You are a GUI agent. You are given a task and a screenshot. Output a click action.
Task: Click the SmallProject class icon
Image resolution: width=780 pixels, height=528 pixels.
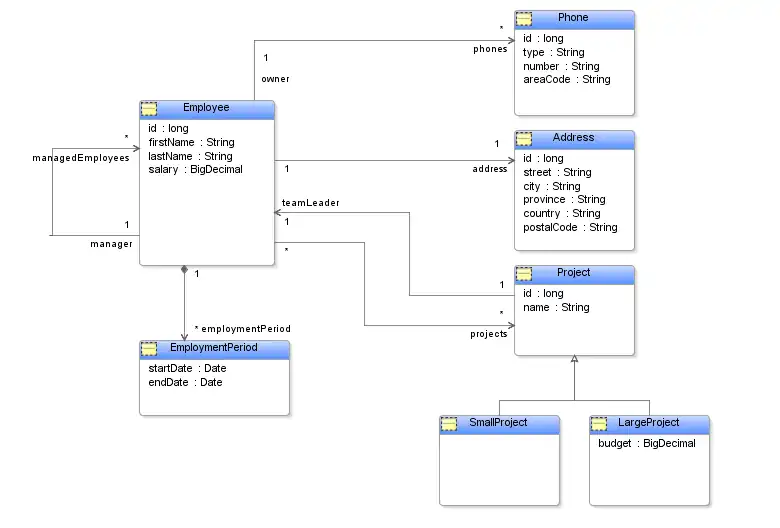(x=449, y=424)
